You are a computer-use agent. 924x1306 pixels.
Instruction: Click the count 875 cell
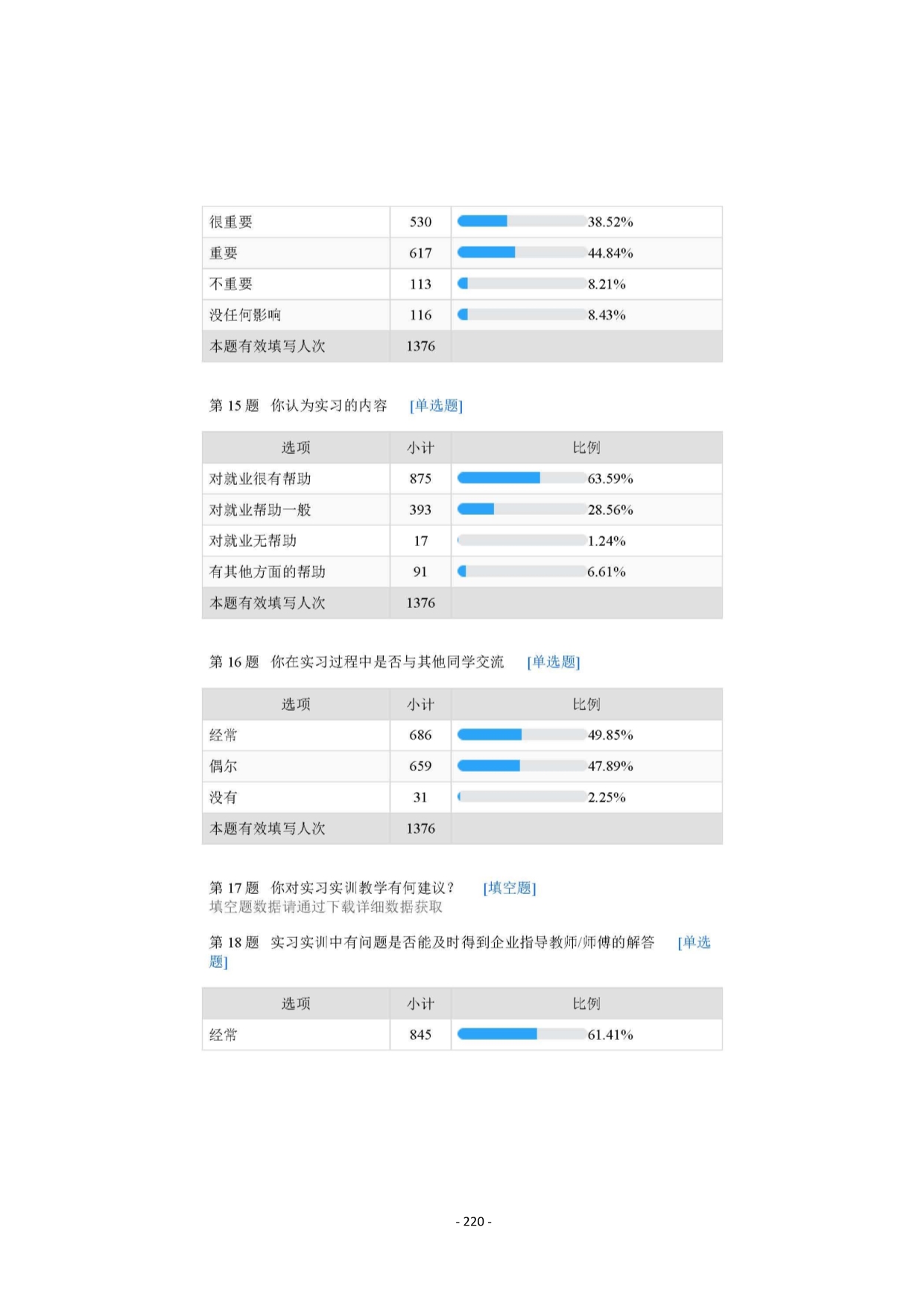tap(420, 479)
